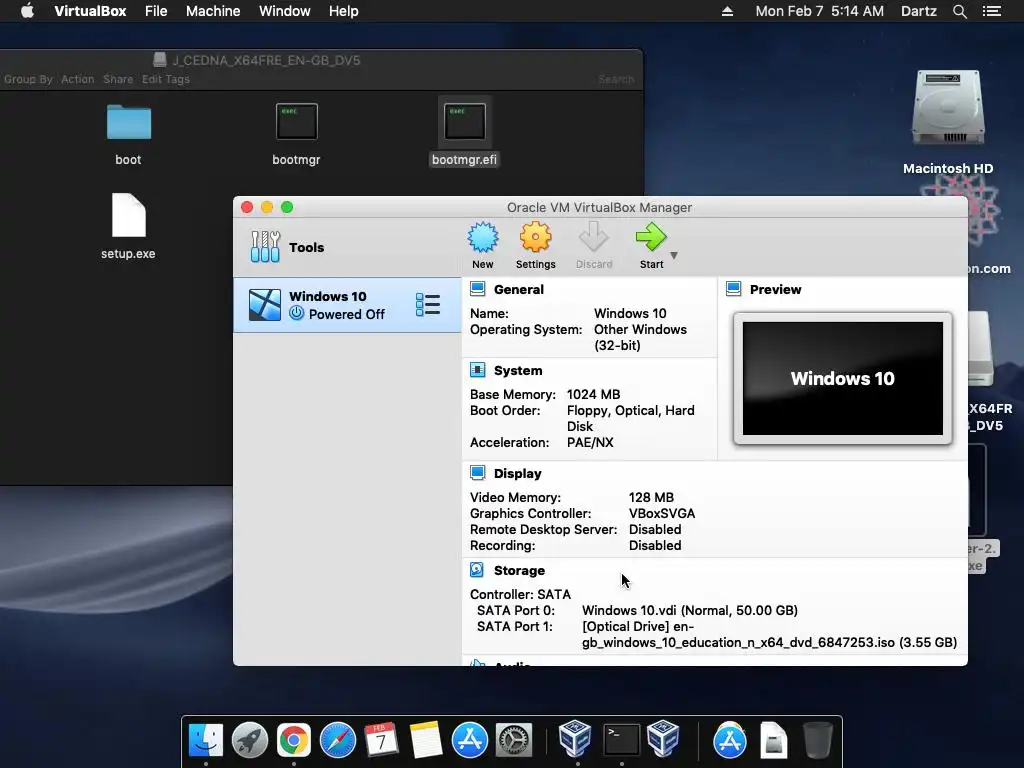1024x768 pixels.
Task: Open the Machine menu
Action: (213, 11)
